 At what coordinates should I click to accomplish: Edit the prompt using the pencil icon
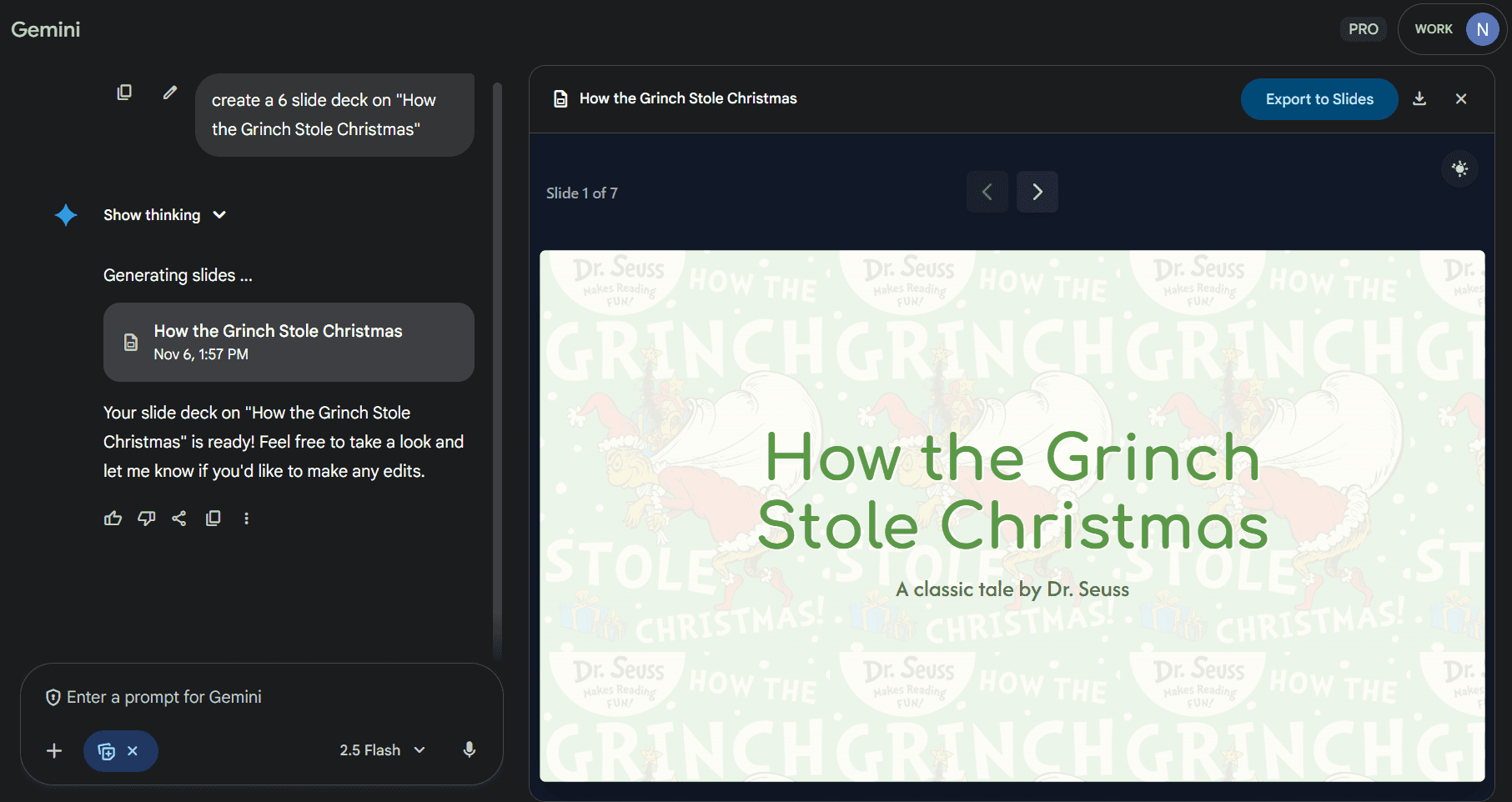[170, 93]
